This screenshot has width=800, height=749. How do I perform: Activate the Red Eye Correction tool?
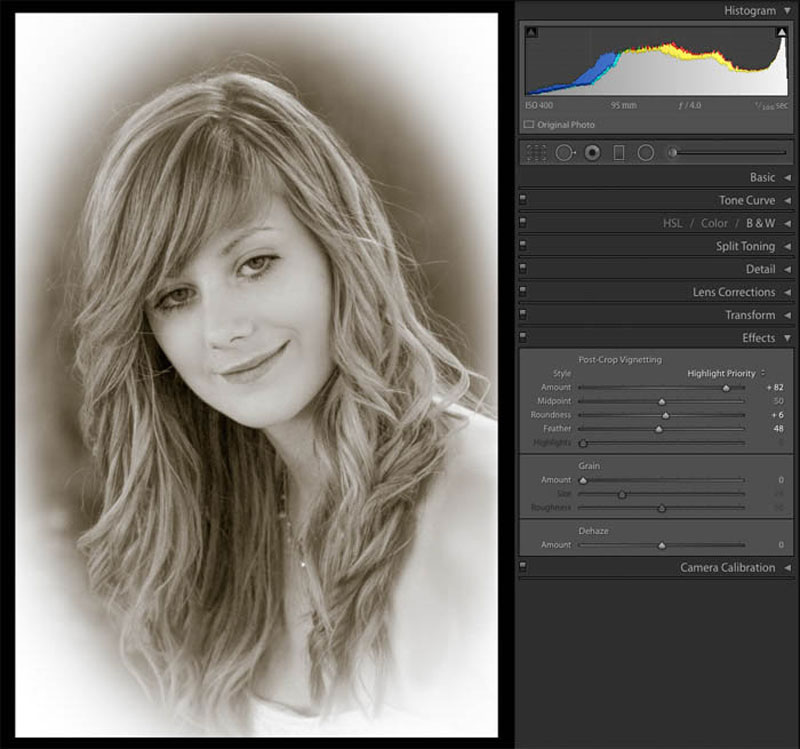pyautogui.click(x=592, y=153)
